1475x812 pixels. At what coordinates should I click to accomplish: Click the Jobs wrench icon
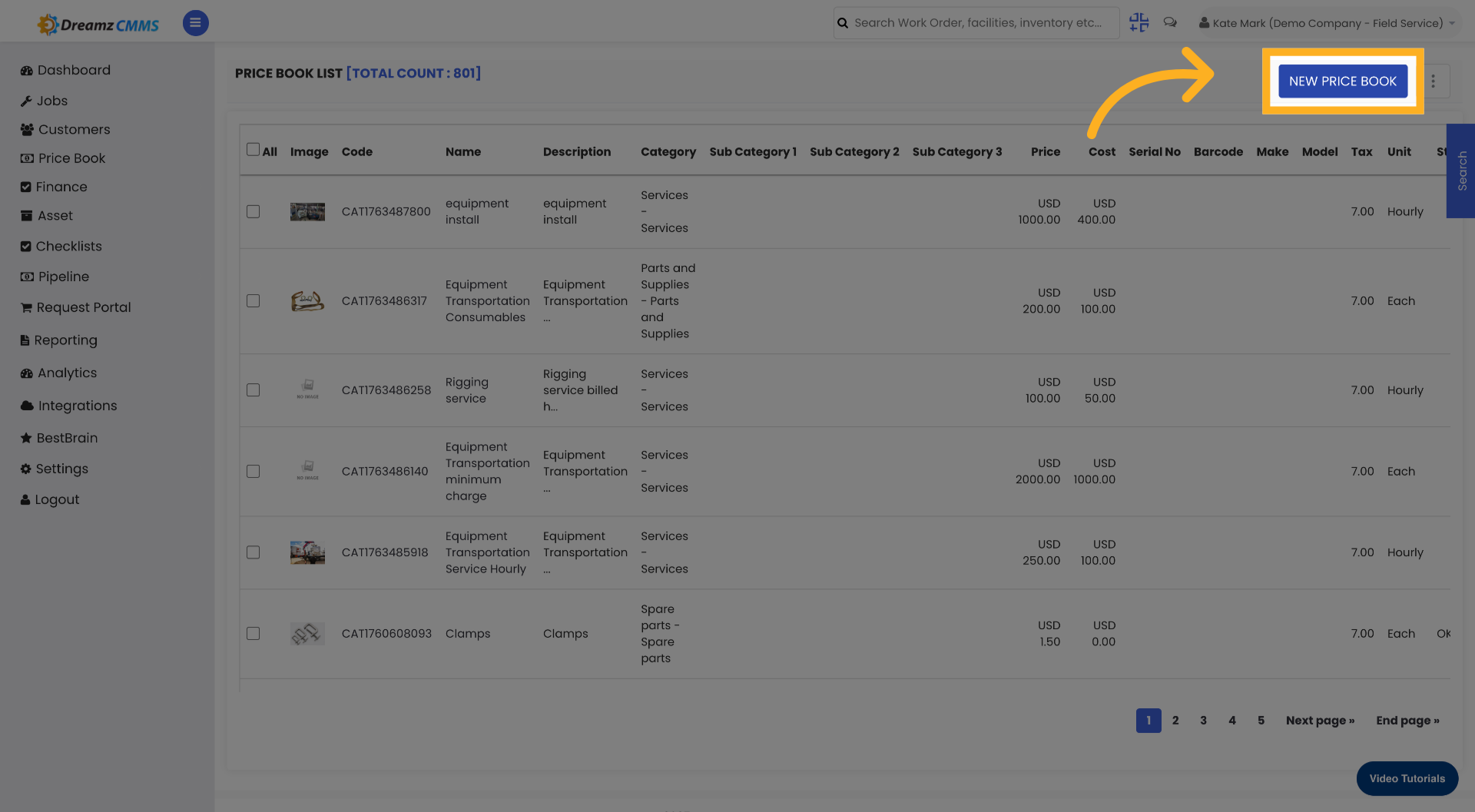(26, 101)
